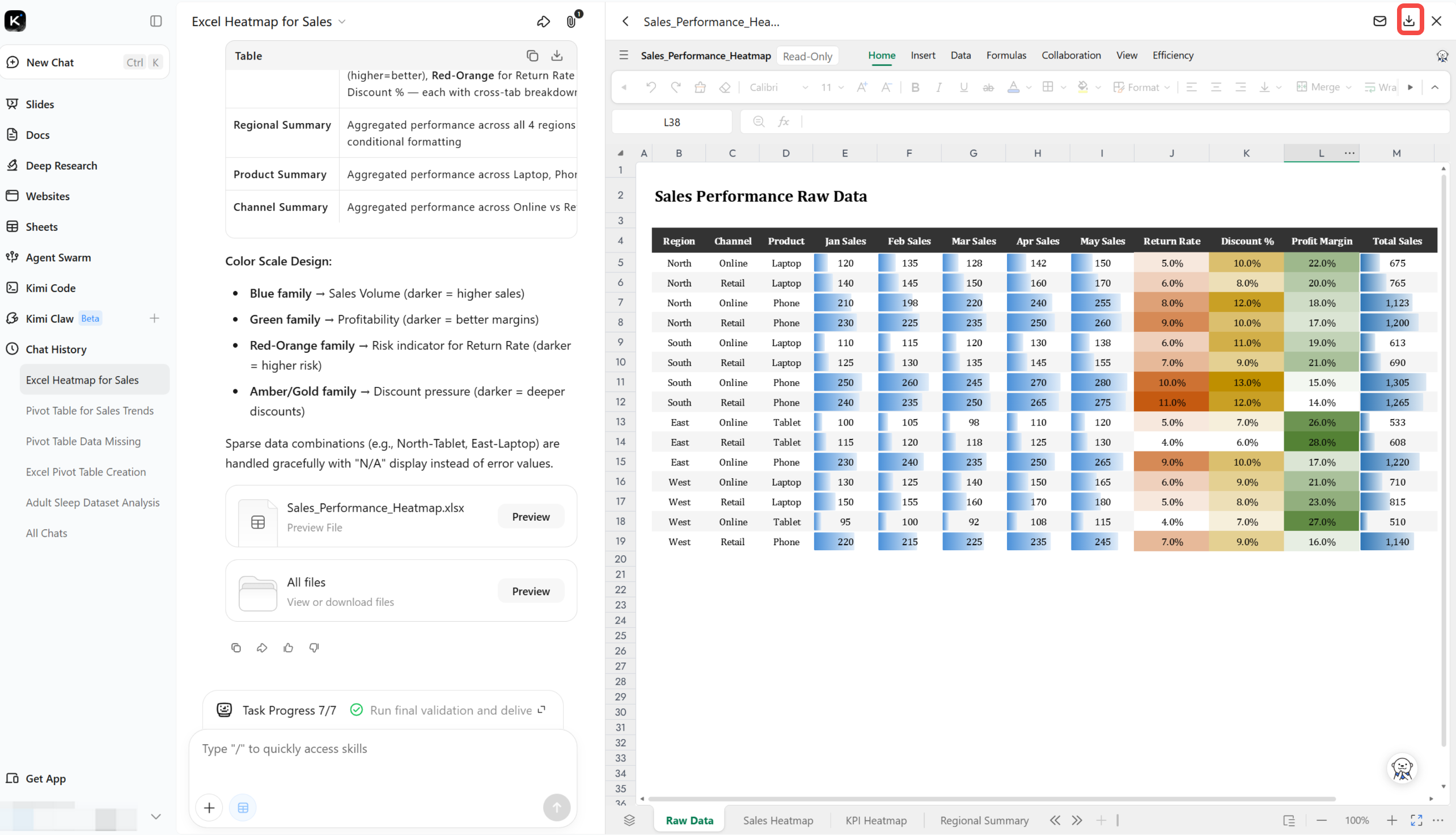Open Agent Swarm in sidebar
The width and height of the screenshot is (1456, 835).
click(x=58, y=257)
